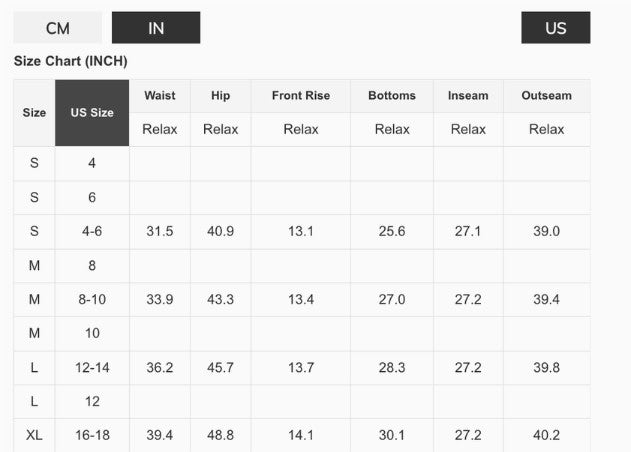The image size is (631, 452).
Task: Select the US size 8-10 cell
Action: 92,300
